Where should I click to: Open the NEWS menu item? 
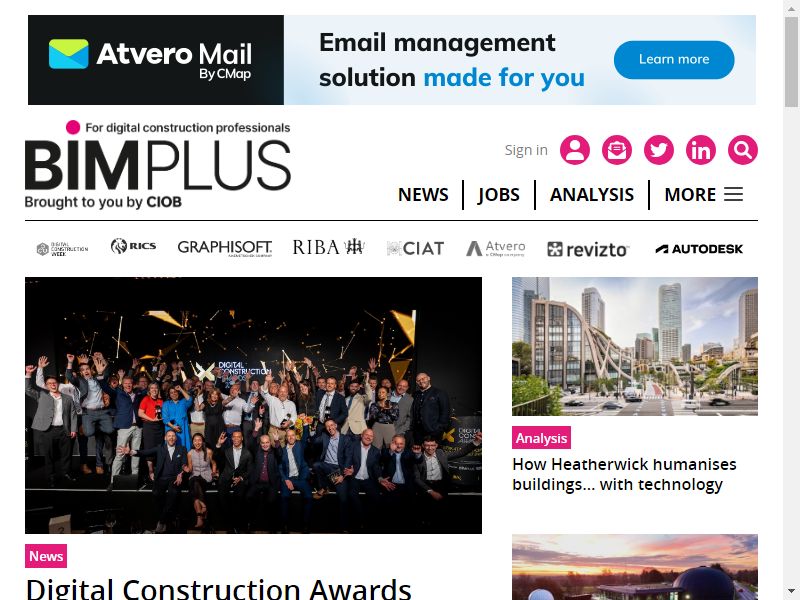(x=423, y=194)
